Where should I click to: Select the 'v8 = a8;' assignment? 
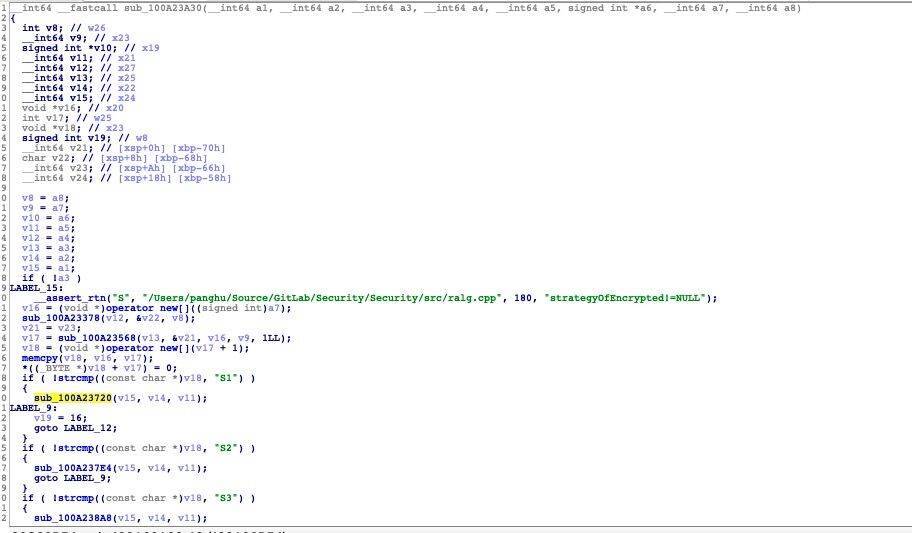[45, 198]
